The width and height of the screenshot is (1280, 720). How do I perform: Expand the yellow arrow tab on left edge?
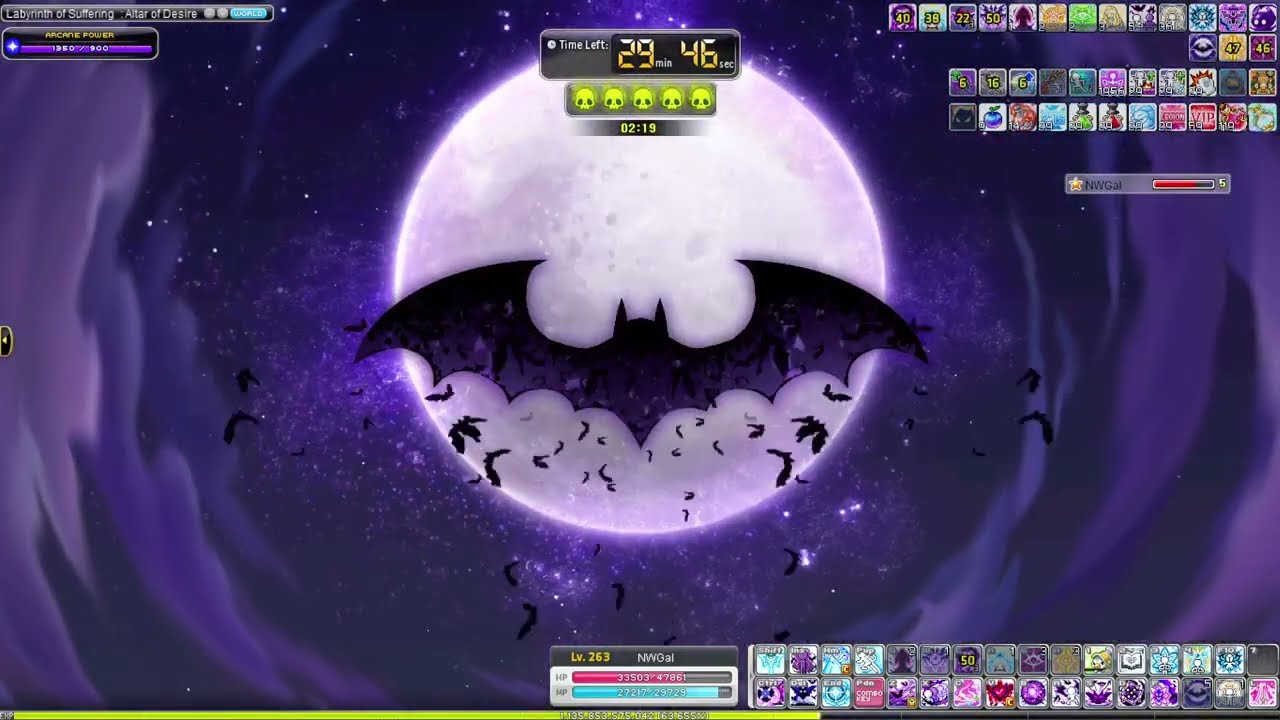(5, 342)
